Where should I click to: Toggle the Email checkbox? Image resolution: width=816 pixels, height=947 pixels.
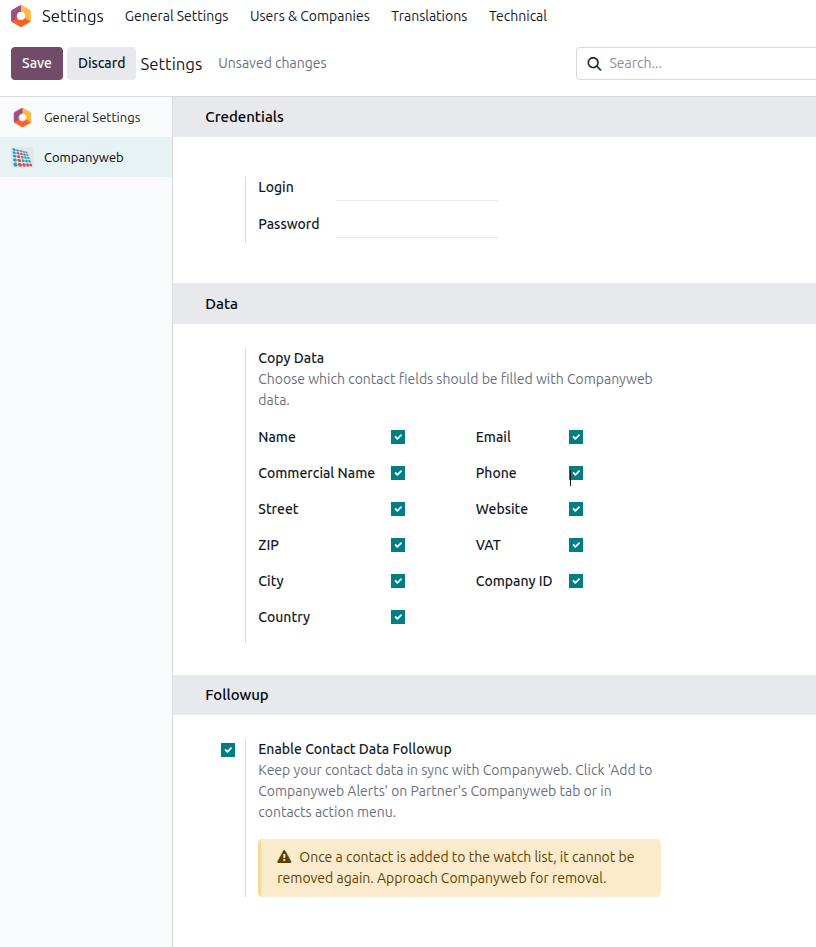(576, 437)
